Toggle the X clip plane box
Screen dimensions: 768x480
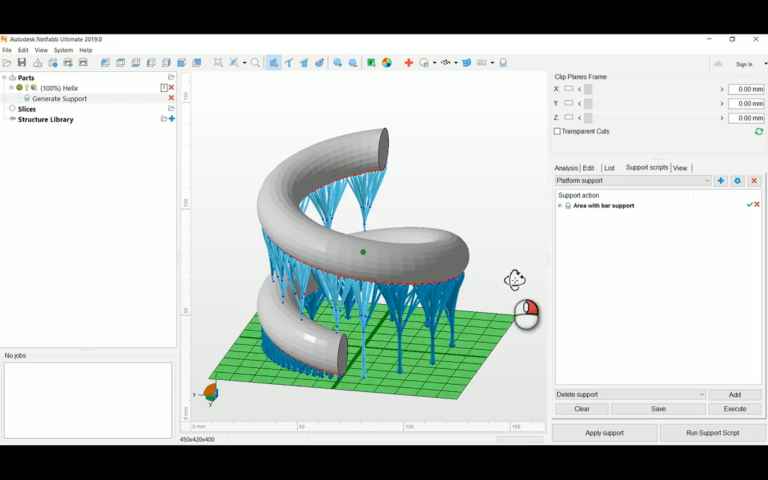[569, 89]
